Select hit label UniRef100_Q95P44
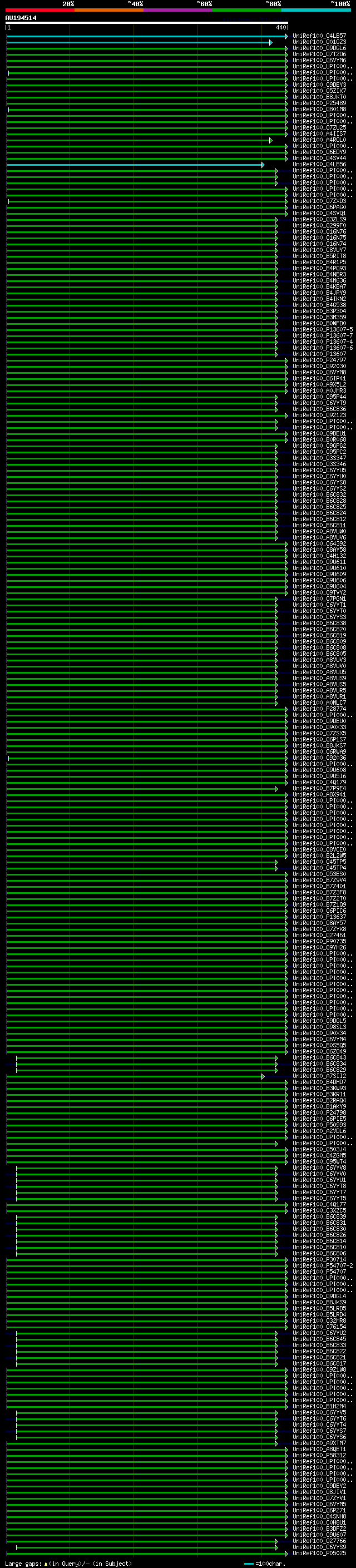The width and height of the screenshot is (356, 1568). point(319,397)
